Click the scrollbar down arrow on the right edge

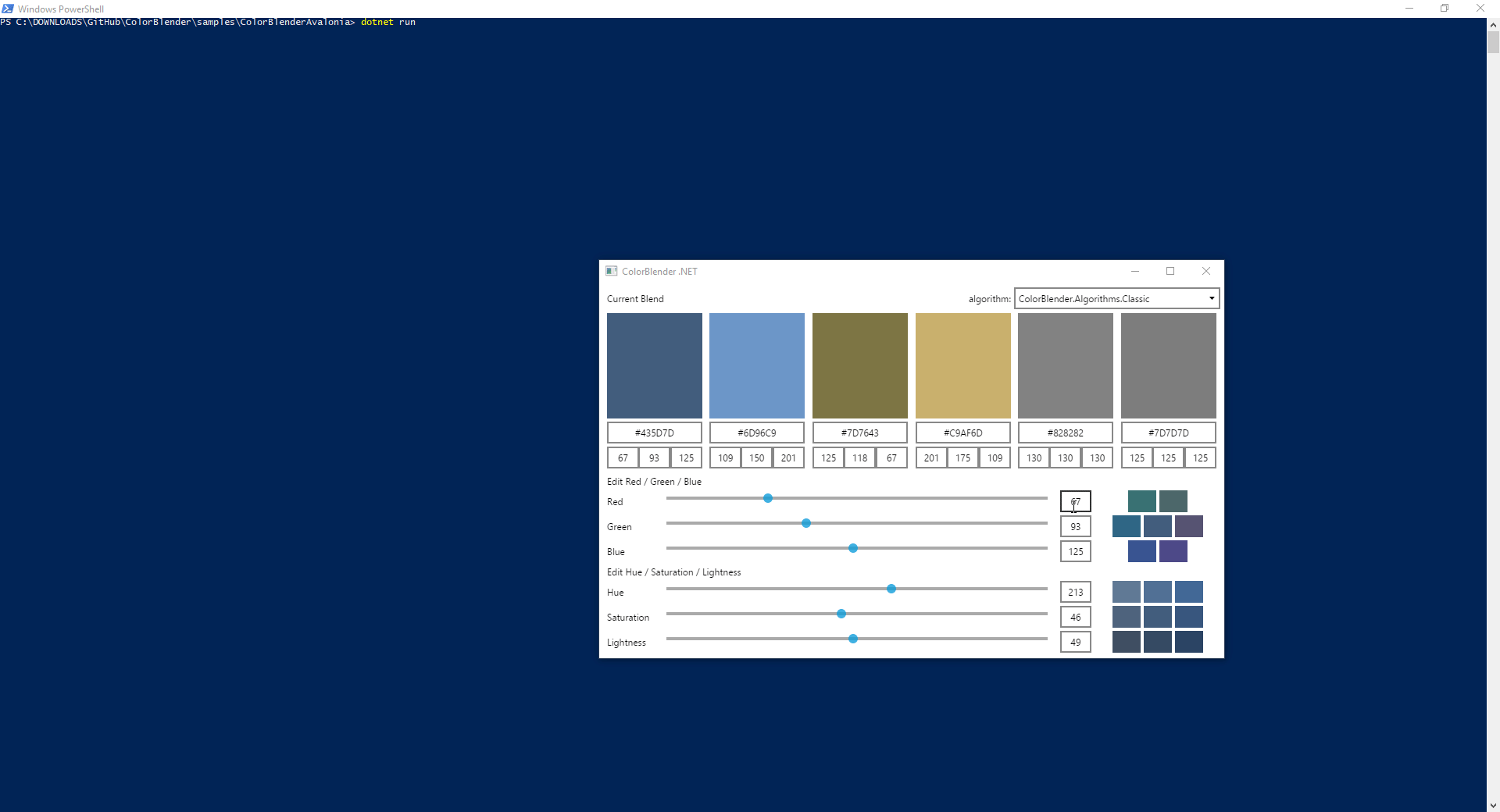(1493, 806)
